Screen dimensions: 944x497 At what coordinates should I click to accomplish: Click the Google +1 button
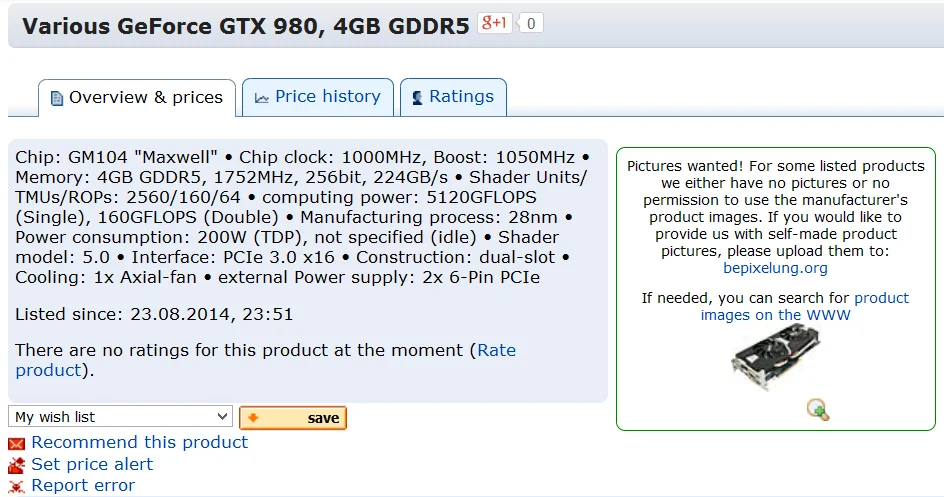[494, 23]
